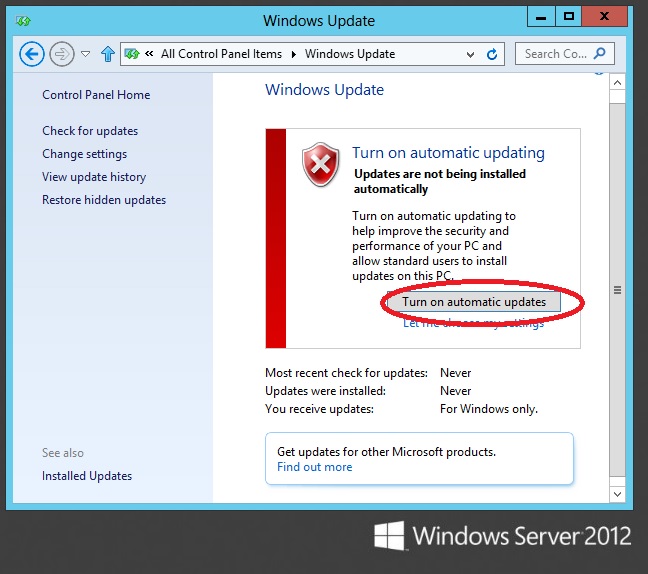The image size is (648, 574).
Task: Select 'Windows Update' breadcrumb in the address bar
Action: pyautogui.click(x=350, y=54)
